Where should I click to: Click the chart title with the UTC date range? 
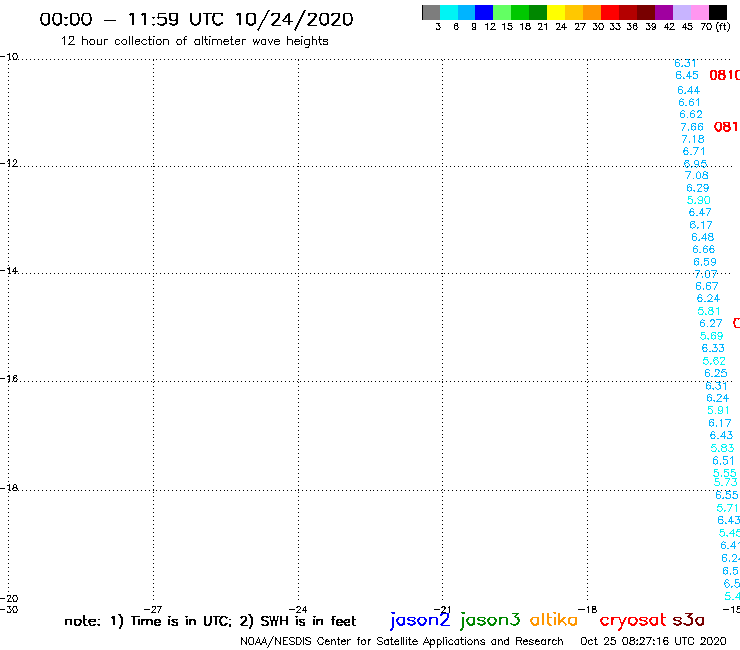[x=196, y=19]
